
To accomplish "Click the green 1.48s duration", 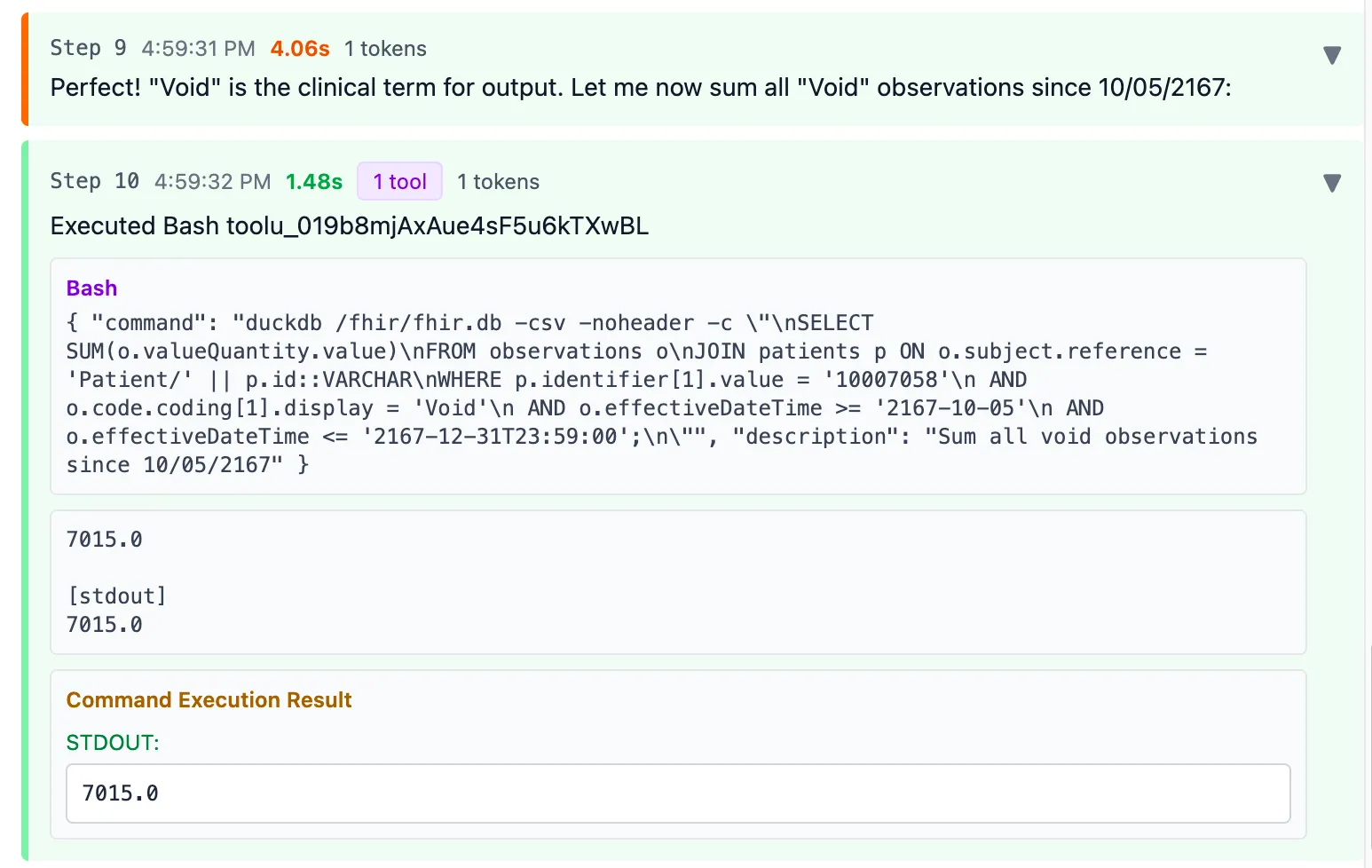I will point(313,182).
